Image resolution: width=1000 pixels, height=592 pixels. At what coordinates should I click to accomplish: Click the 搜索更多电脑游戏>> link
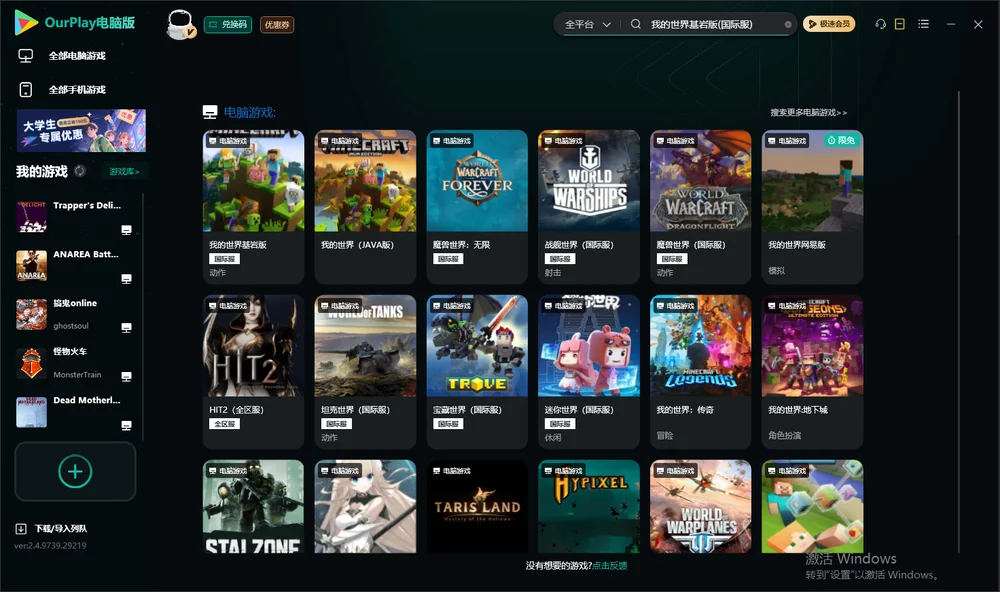click(x=809, y=112)
